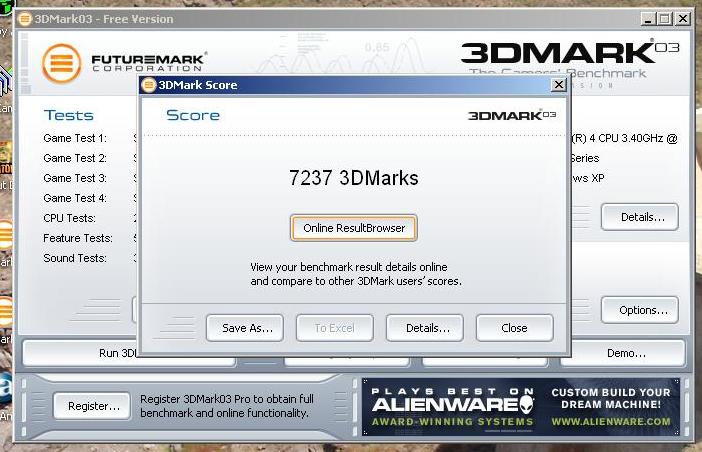Viewport: 702px width, 452px height.
Task: Click the Close button in score dialog
Action: (514, 328)
